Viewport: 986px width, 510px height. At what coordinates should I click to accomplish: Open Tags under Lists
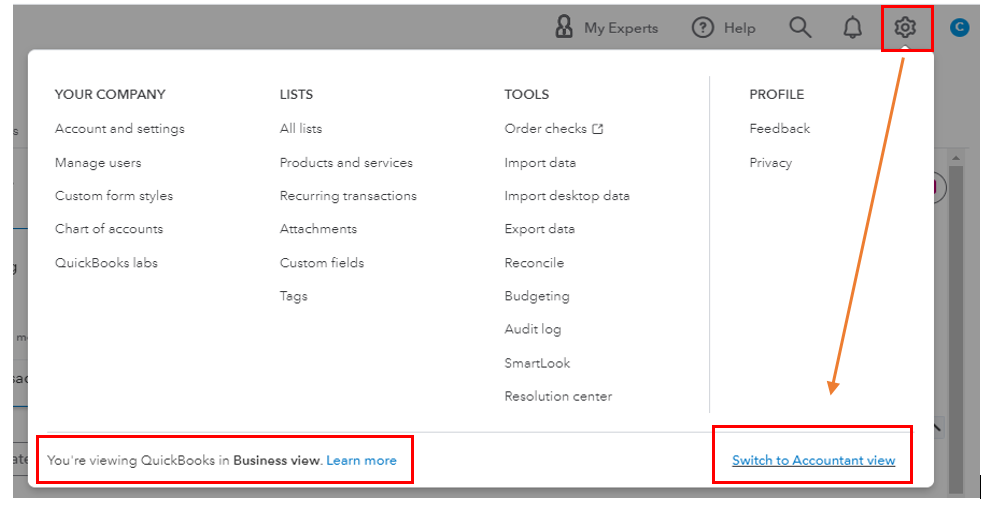(x=294, y=296)
